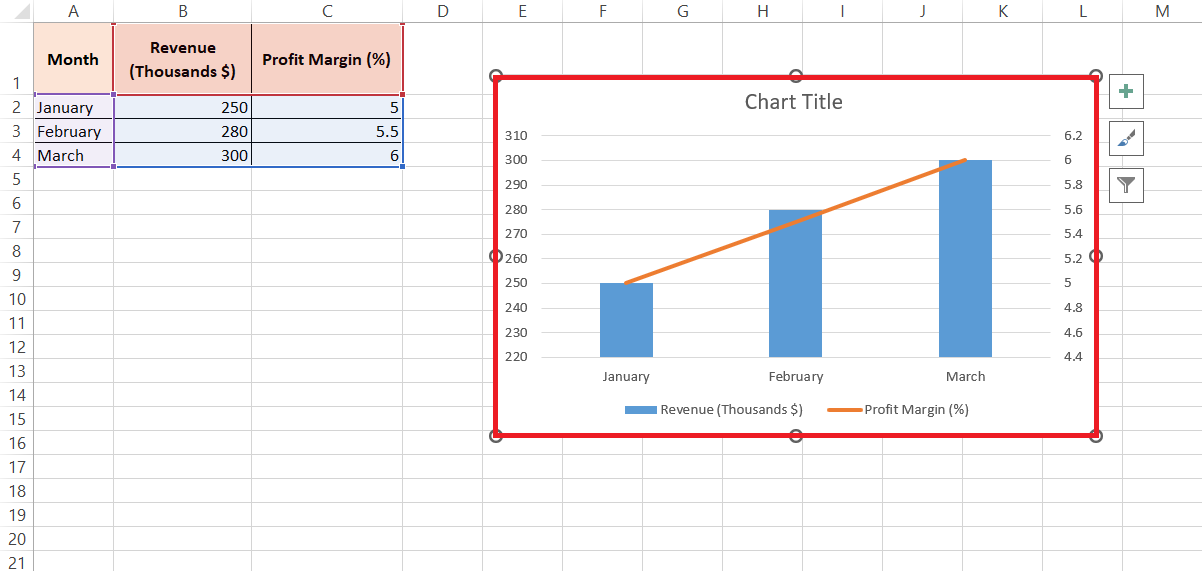Select Revenue (Thousands $) legend entry
Viewport: 1202px width, 571px height.
click(714, 409)
